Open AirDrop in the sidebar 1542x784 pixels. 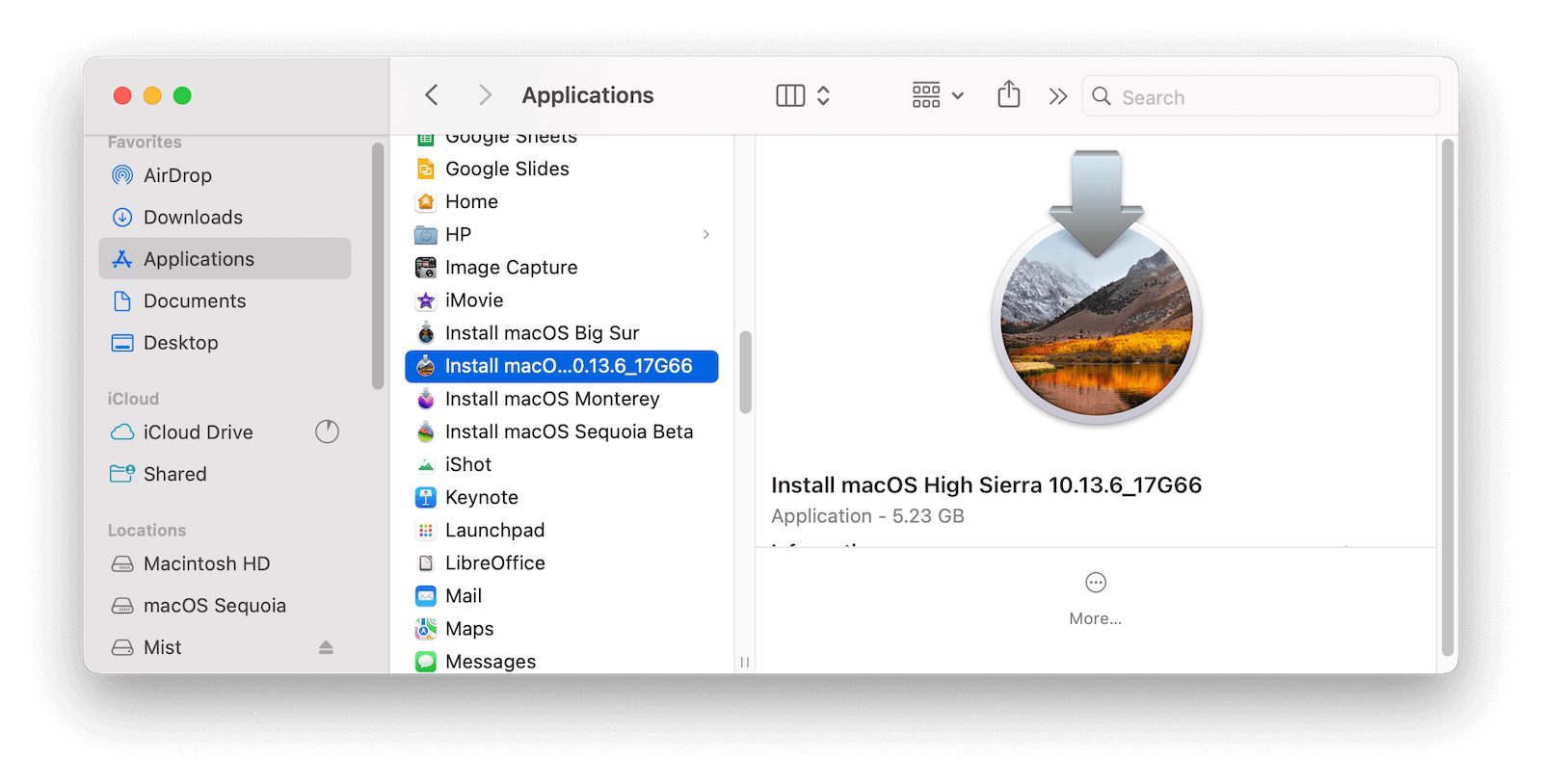225,175
